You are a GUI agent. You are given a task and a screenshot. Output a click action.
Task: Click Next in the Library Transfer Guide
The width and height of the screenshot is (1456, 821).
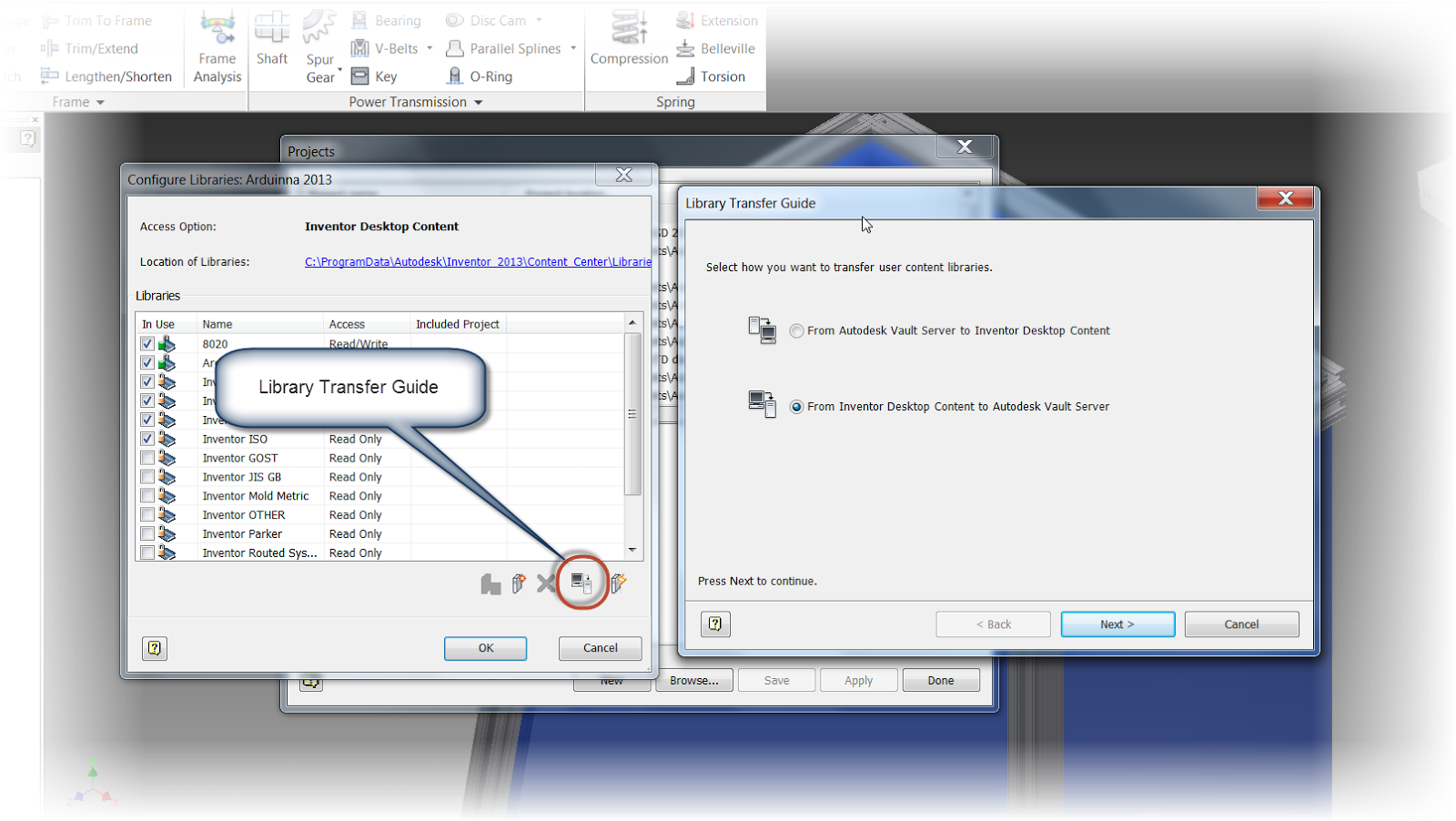coord(1117,624)
